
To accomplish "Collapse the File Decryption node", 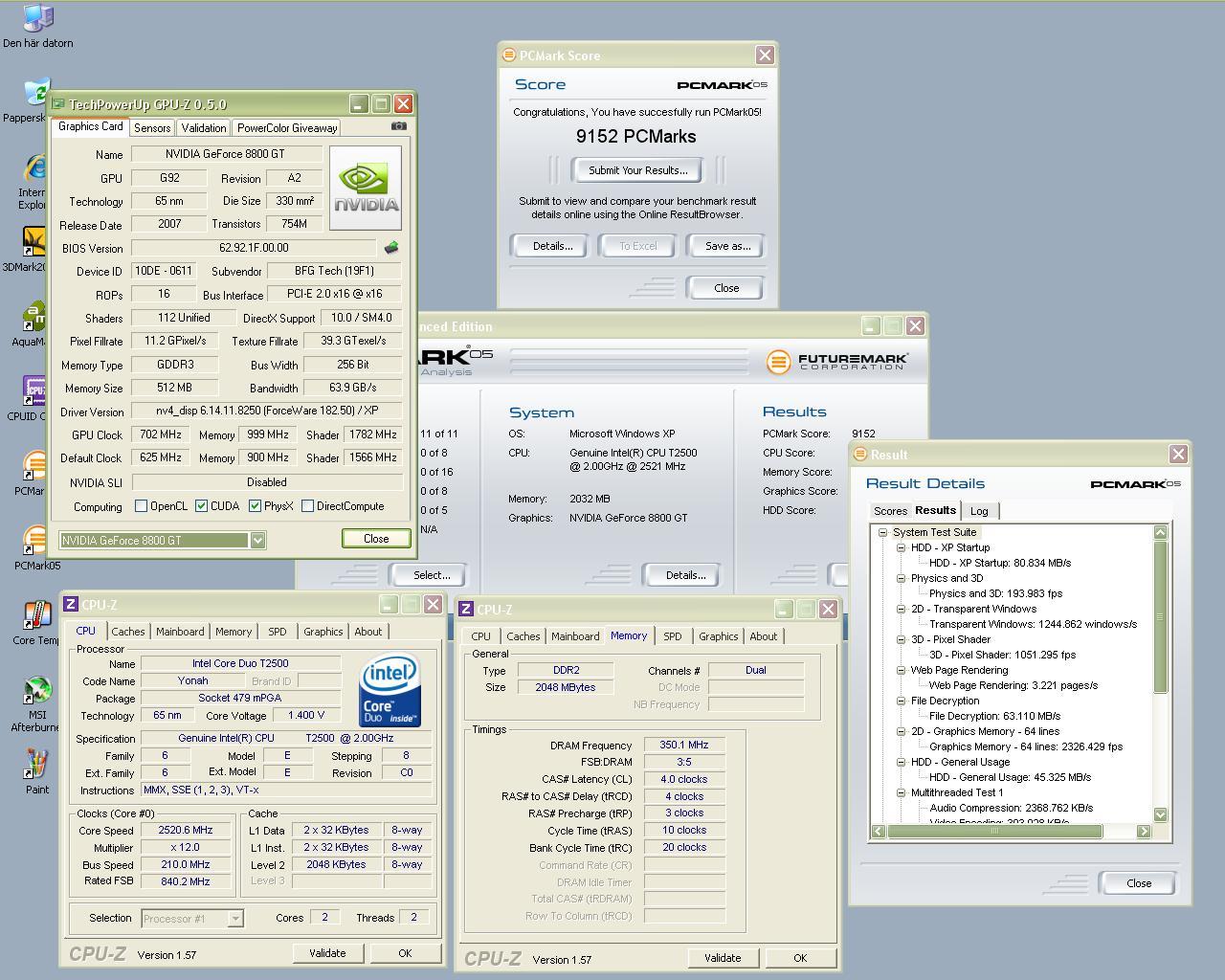I will pyautogui.click(x=902, y=701).
